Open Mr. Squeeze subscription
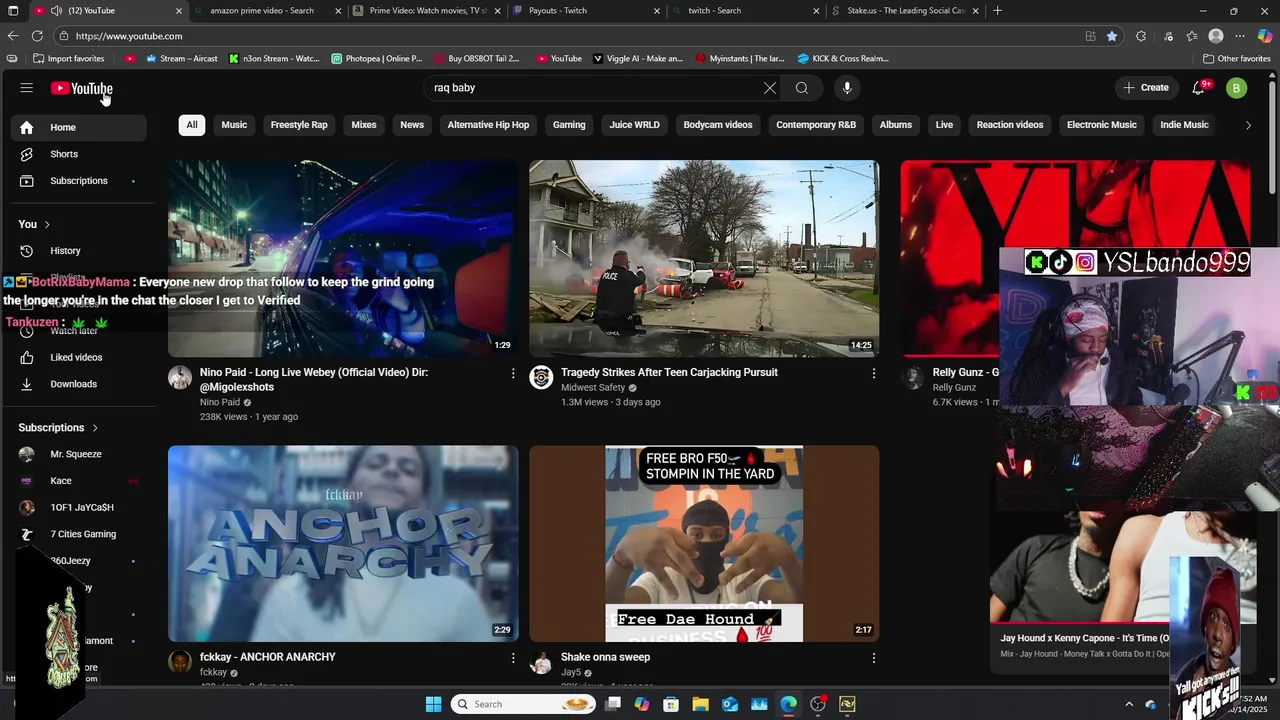 (x=78, y=454)
